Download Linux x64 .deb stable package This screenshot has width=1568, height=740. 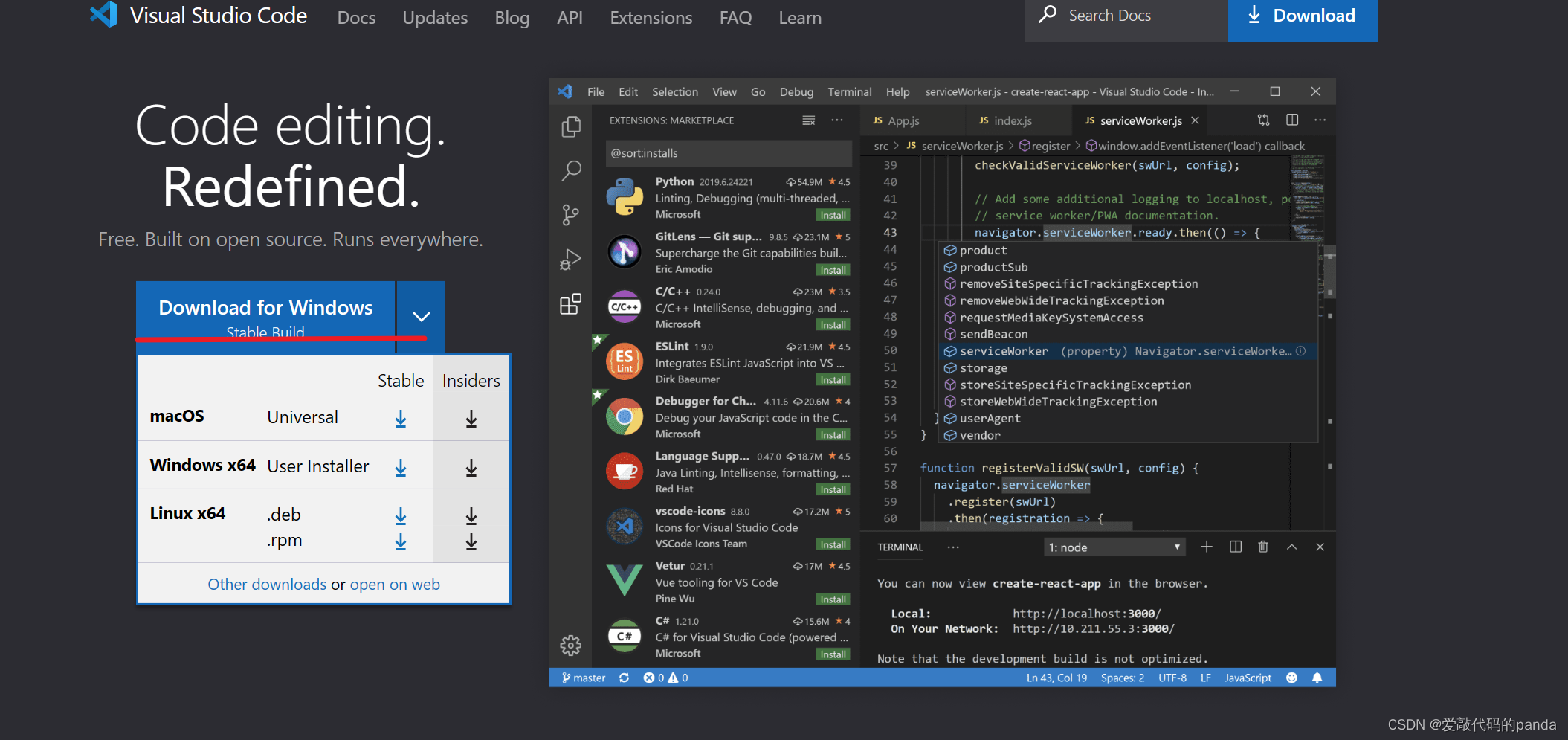pos(401,515)
